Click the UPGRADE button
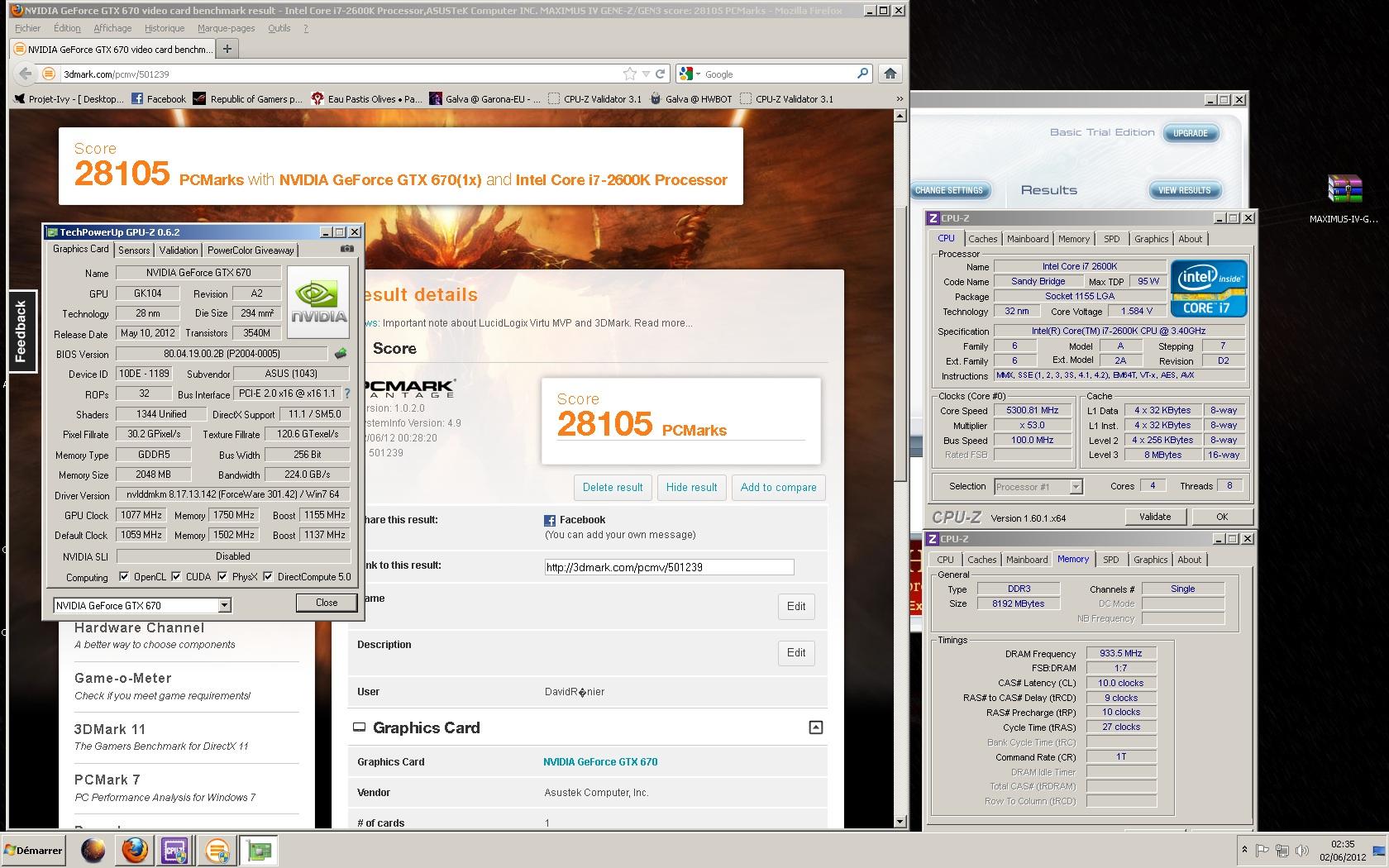Viewport: 1389px width, 868px height. 1191,133
